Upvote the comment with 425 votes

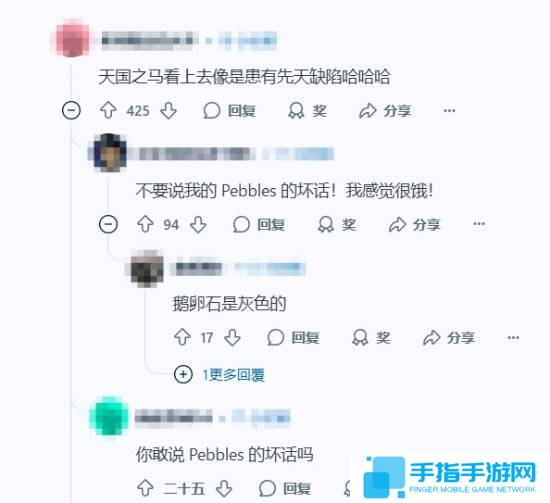tap(108, 110)
